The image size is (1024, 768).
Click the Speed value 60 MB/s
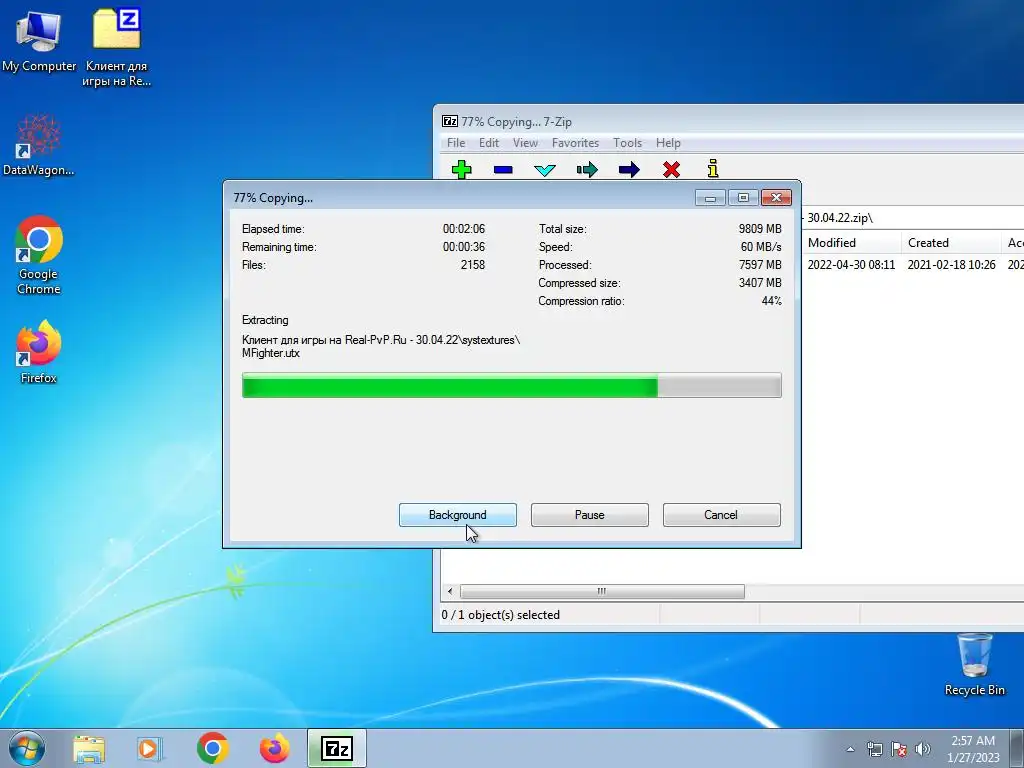761,247
